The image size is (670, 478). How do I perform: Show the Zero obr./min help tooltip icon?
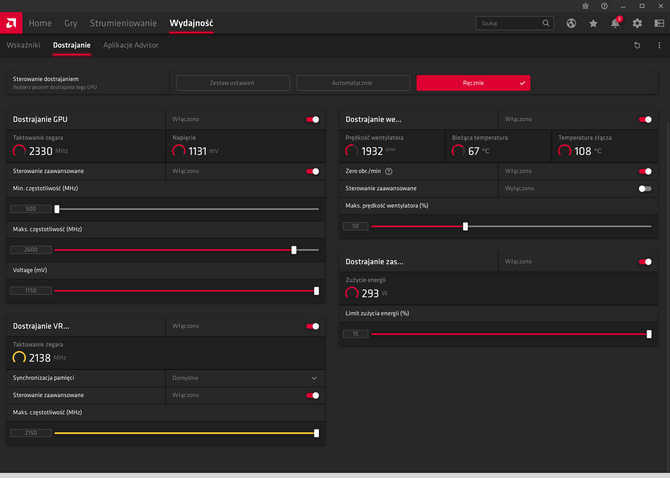[388, 171]
